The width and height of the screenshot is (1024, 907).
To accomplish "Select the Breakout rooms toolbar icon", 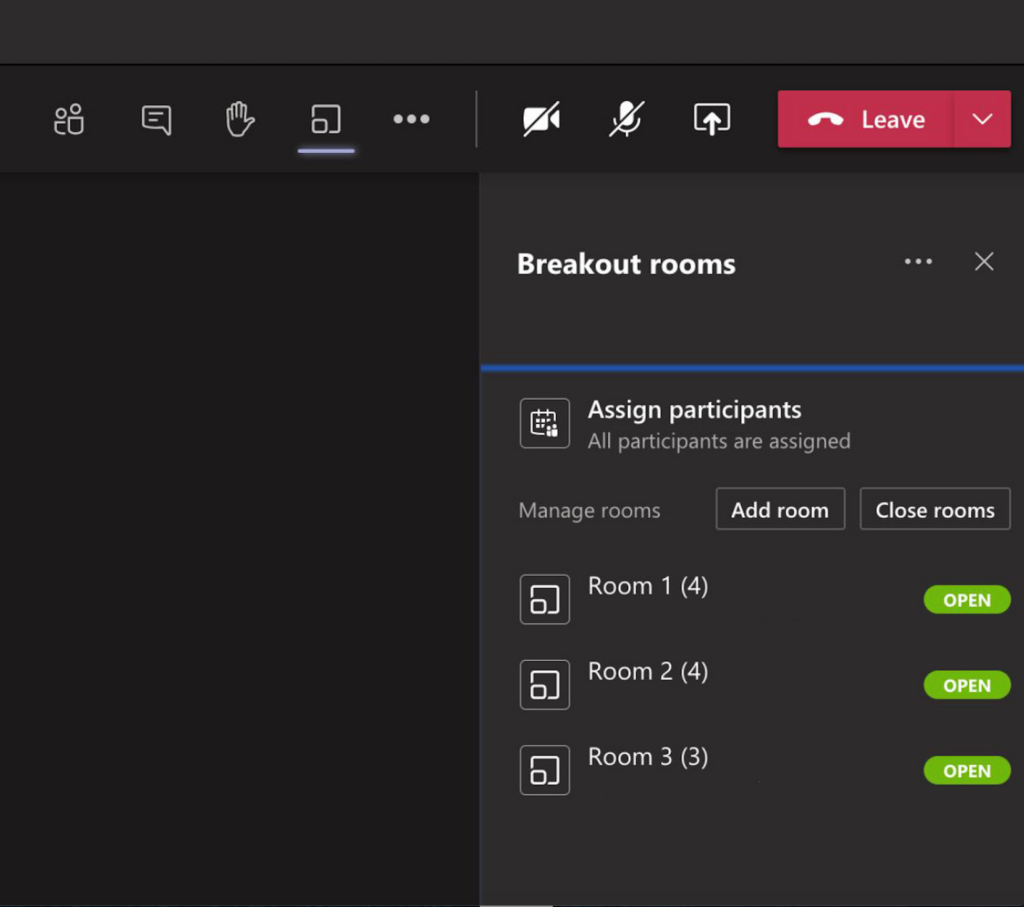I will (x=327, y=119).
